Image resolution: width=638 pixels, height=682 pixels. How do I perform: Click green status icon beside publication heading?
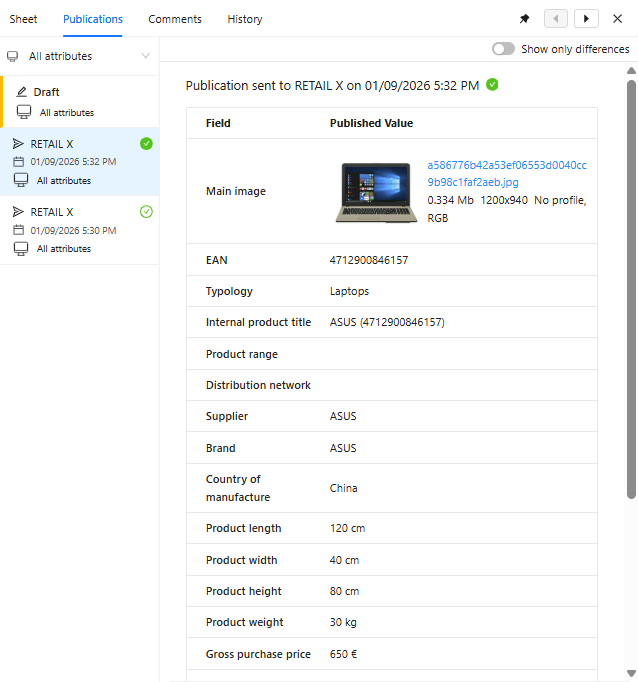coord(492,85)
